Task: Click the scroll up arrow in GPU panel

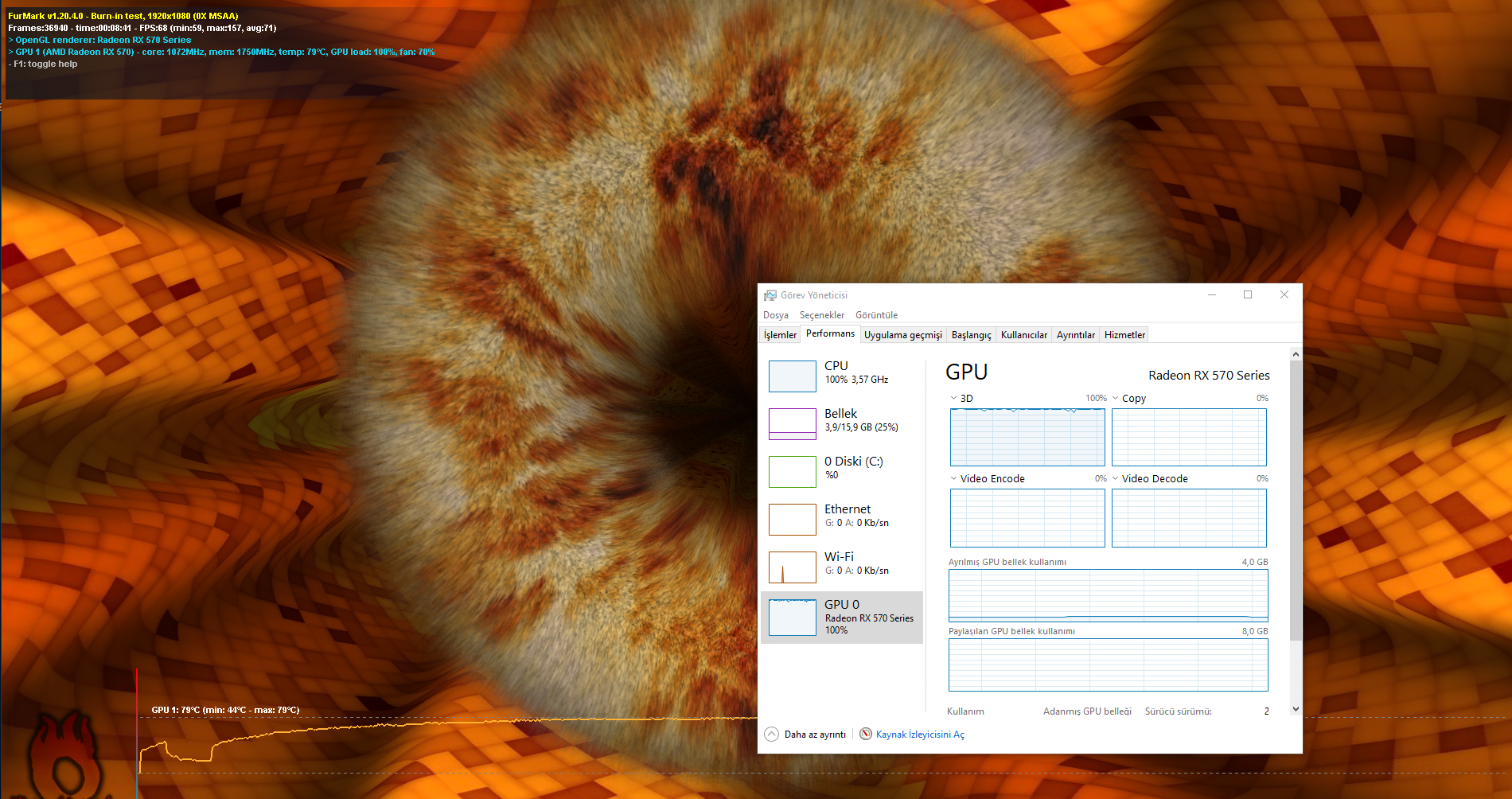Action: pyautogui.click(x=1296, y=354)
